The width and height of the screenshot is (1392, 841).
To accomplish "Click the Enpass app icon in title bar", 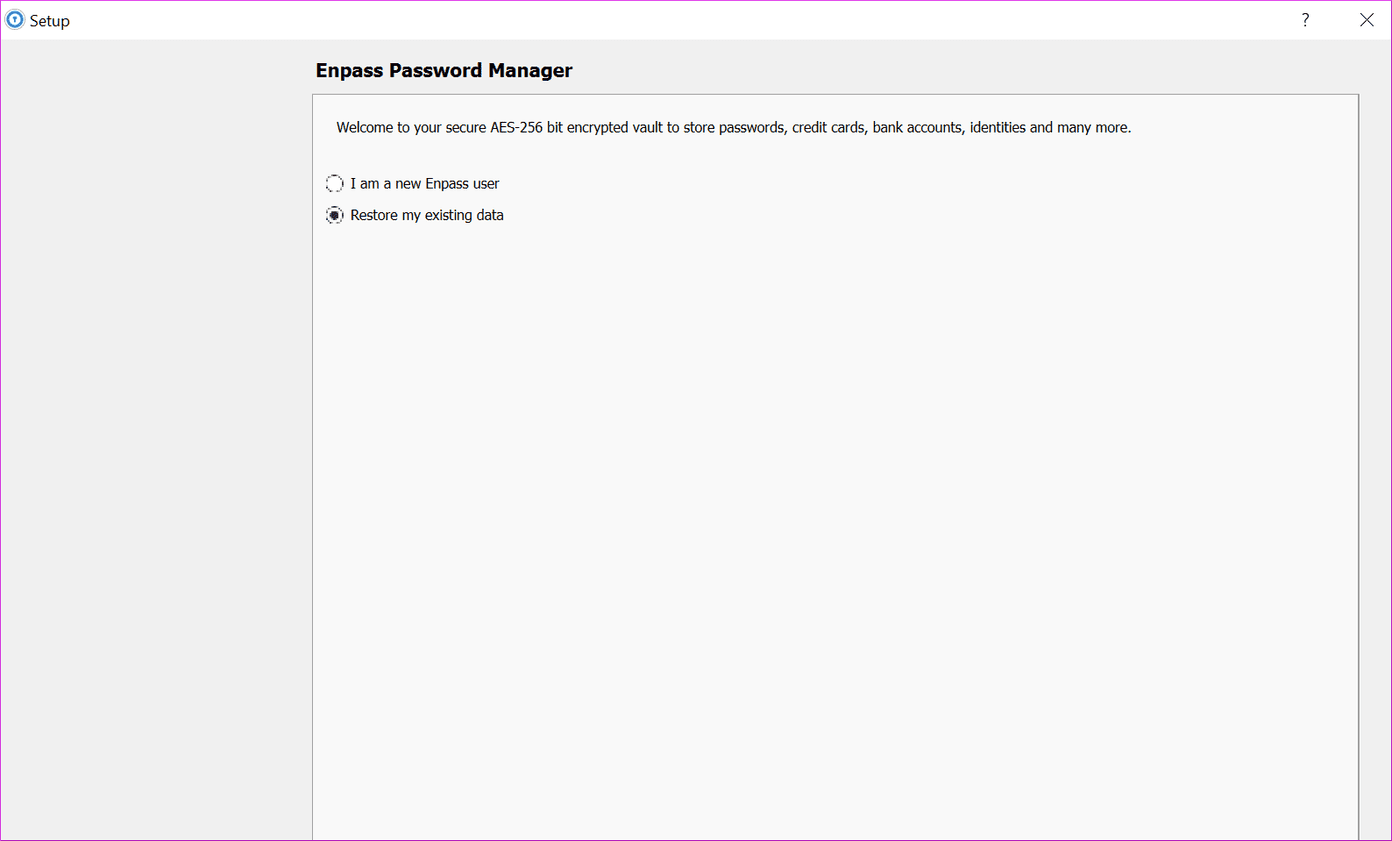I will pyautogui.click(x=15, y=20).
